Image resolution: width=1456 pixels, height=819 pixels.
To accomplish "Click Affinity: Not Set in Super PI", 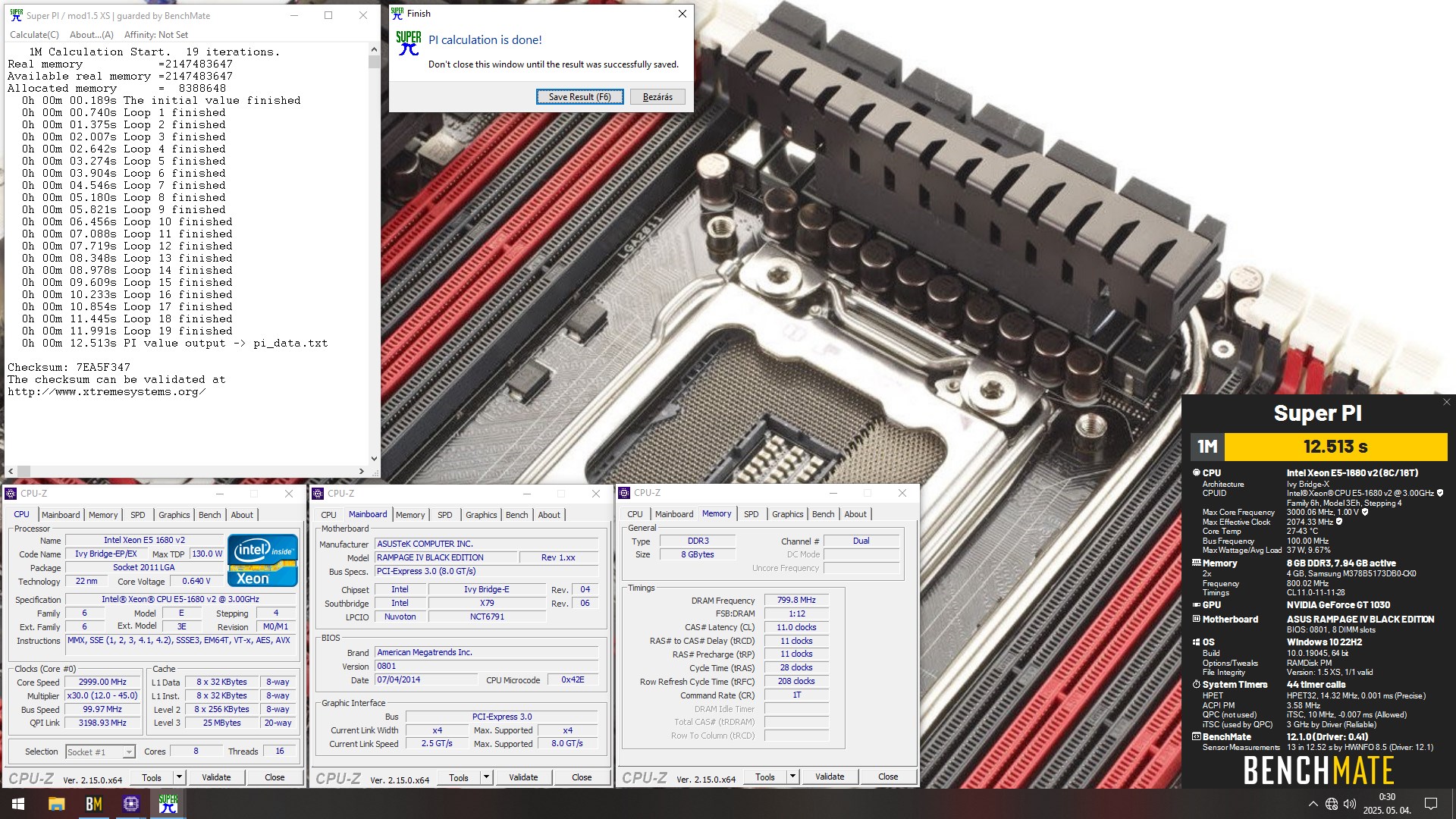I will point(155,35).
